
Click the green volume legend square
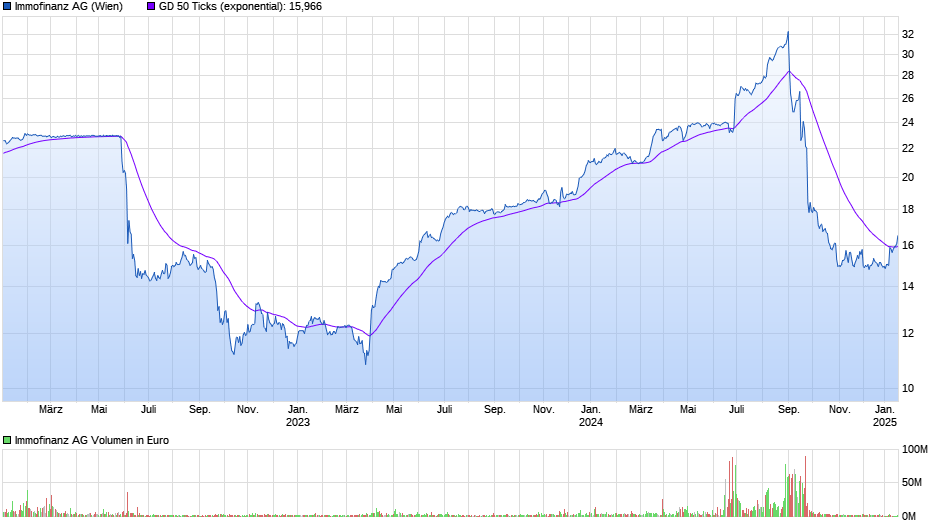tap(7, 440)
